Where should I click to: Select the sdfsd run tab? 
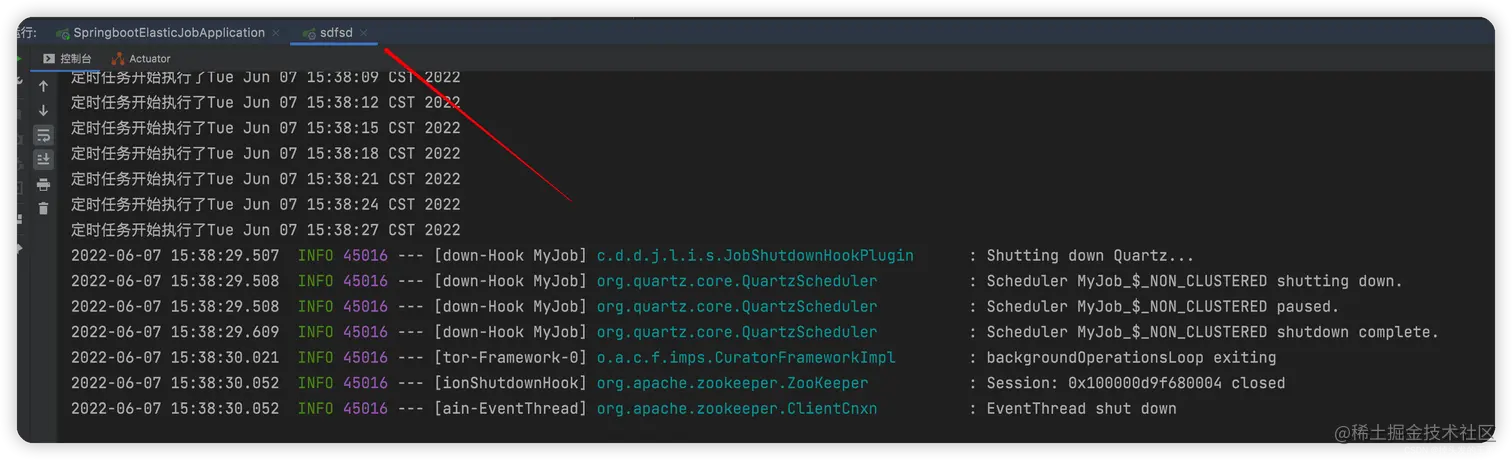(336, 33)
